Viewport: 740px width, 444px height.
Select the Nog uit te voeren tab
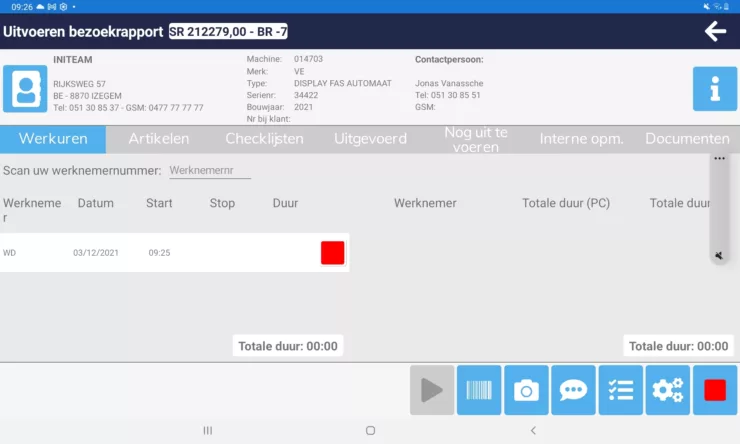pos(476,139)
